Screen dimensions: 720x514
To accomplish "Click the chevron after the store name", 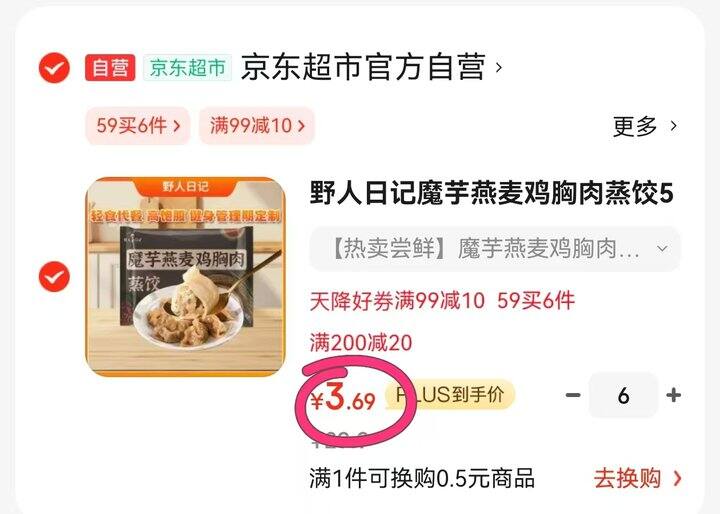I will 499,68.
